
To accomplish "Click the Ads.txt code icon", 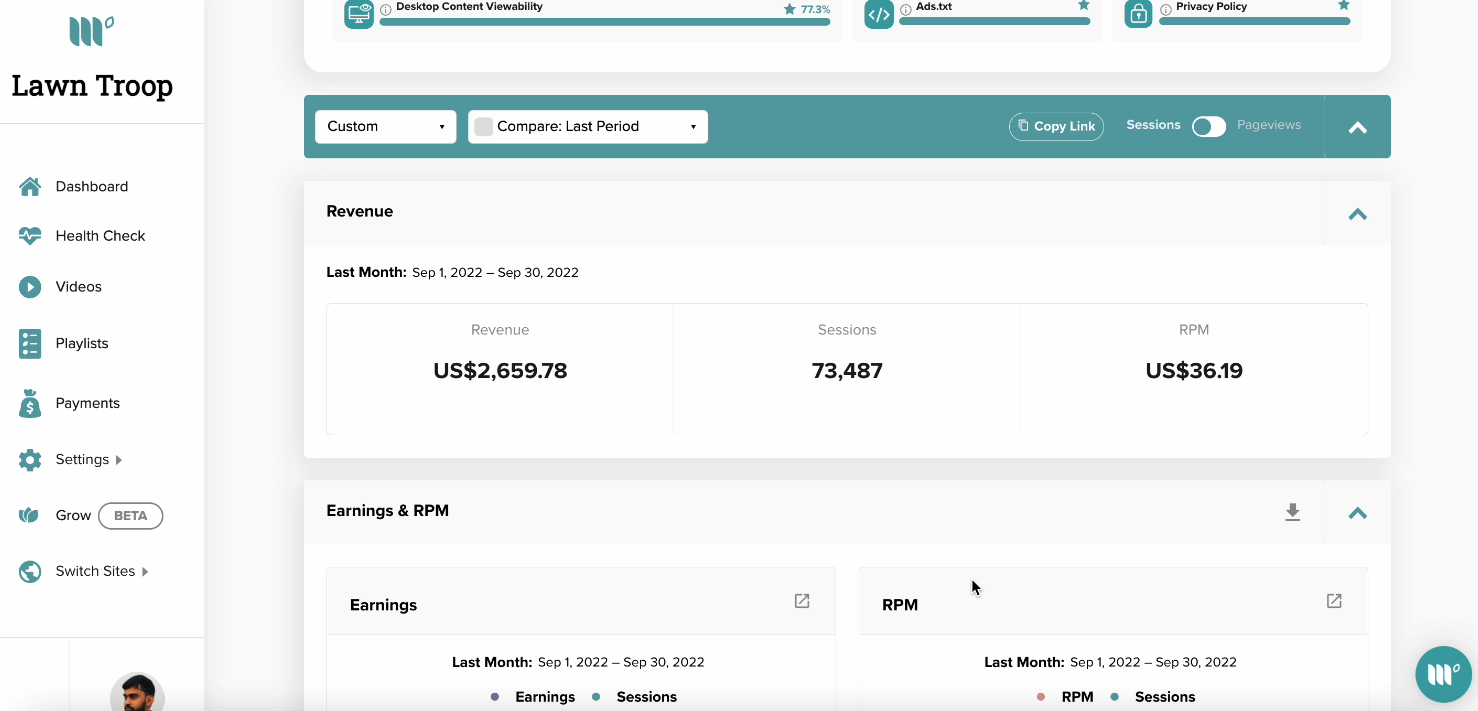I will [879, 14].
